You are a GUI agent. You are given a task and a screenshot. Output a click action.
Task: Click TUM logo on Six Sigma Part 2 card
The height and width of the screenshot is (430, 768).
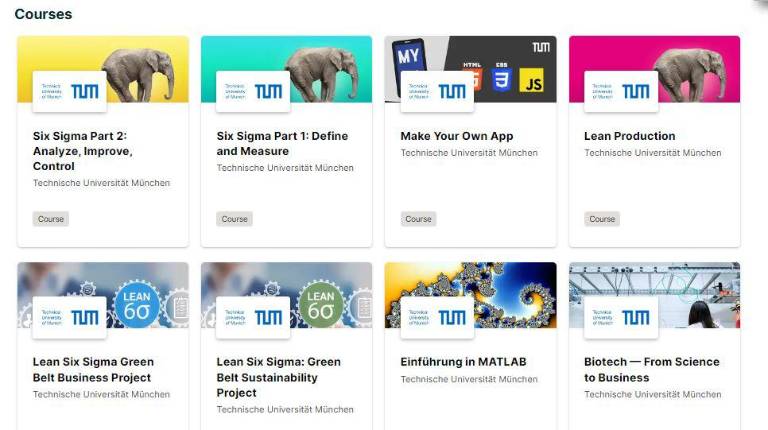[70, 92]
